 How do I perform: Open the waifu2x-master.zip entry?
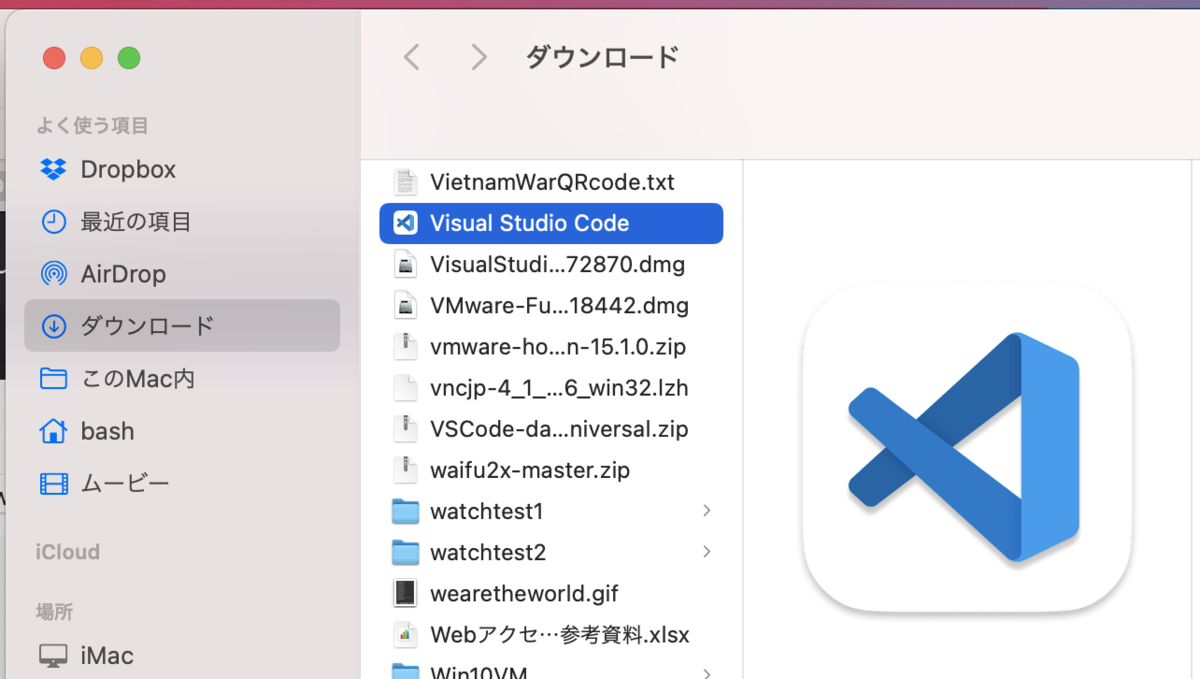[x=529, y=469]
